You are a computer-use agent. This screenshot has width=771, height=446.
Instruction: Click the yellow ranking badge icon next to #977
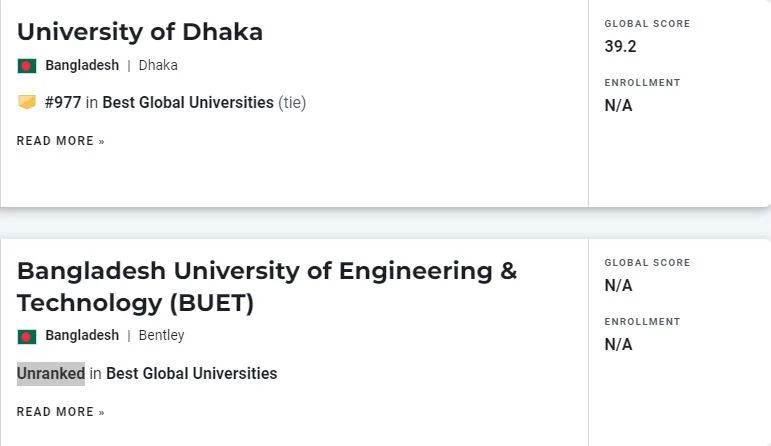coord(27,102)
